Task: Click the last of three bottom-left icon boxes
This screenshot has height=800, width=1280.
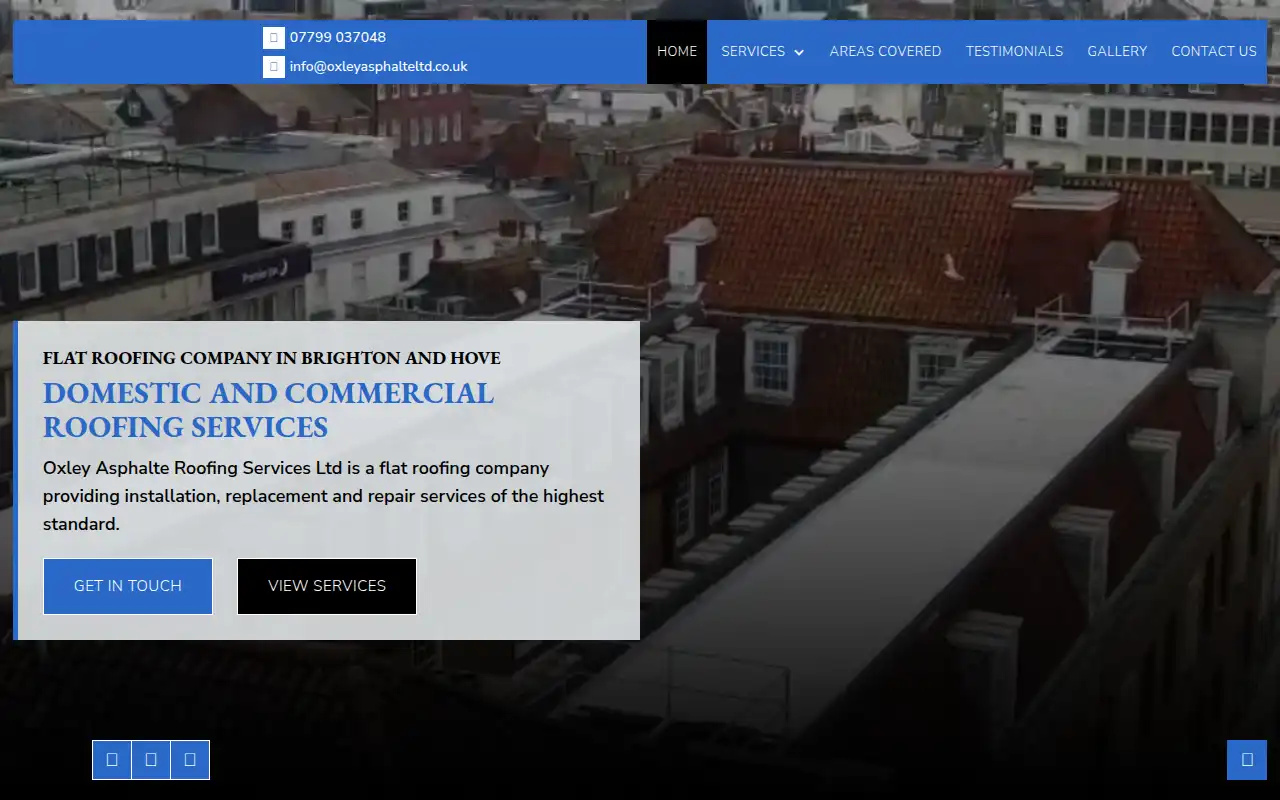Action: (190, 760)
